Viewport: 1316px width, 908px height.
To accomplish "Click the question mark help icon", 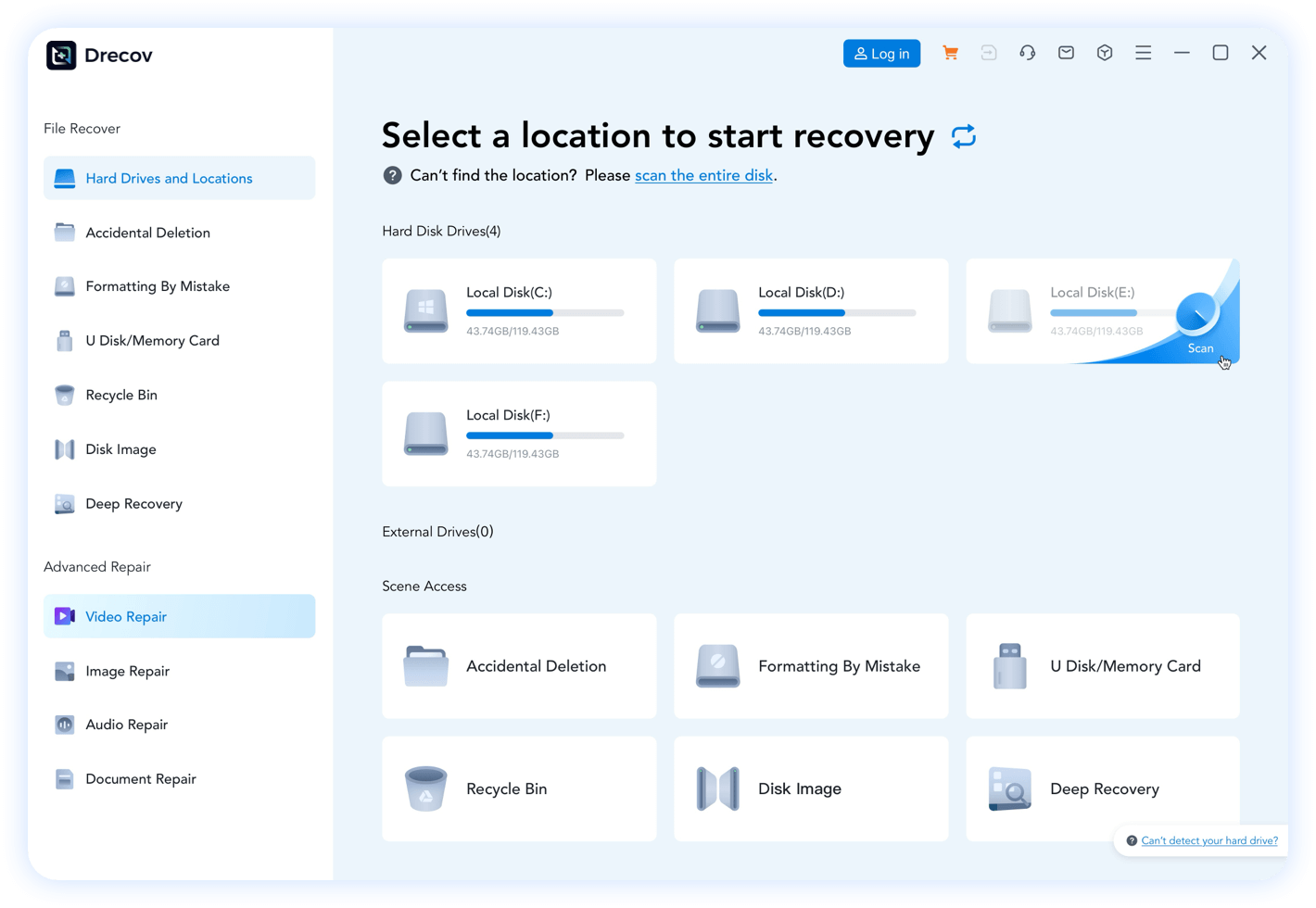I will point(392,175).
